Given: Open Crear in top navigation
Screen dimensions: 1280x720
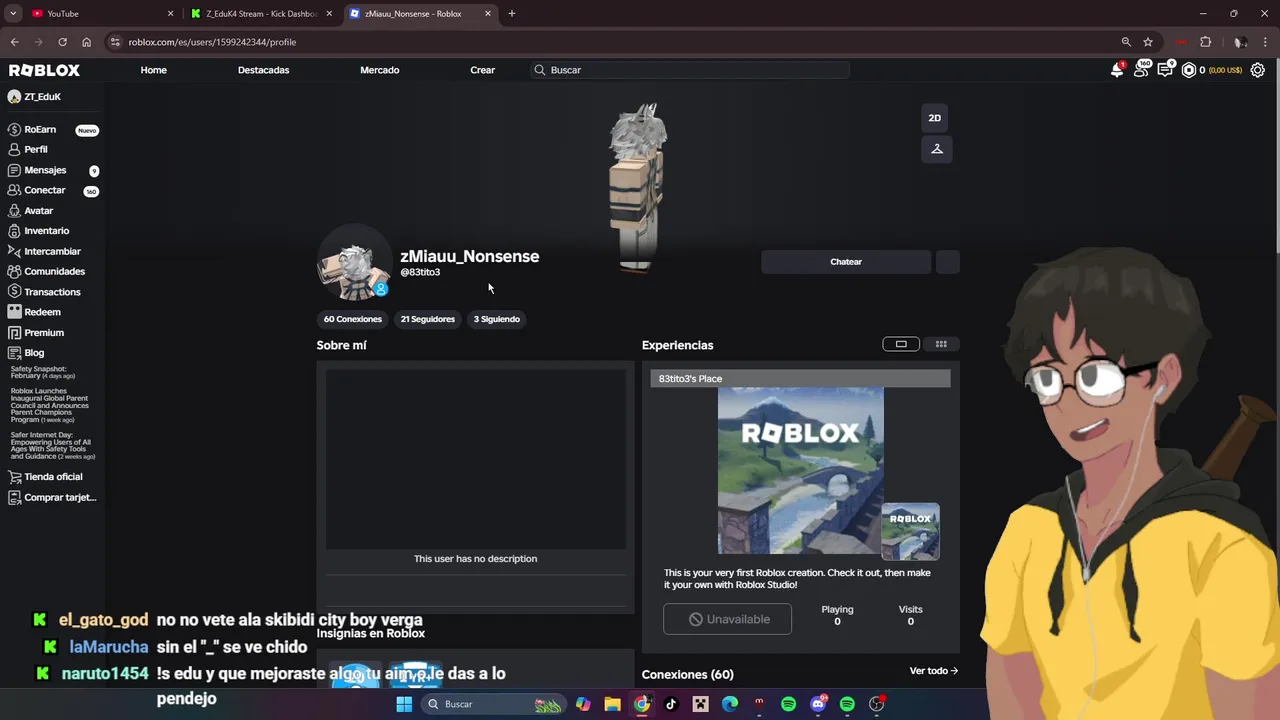Looking at the screenshot, I should (482, 70).
